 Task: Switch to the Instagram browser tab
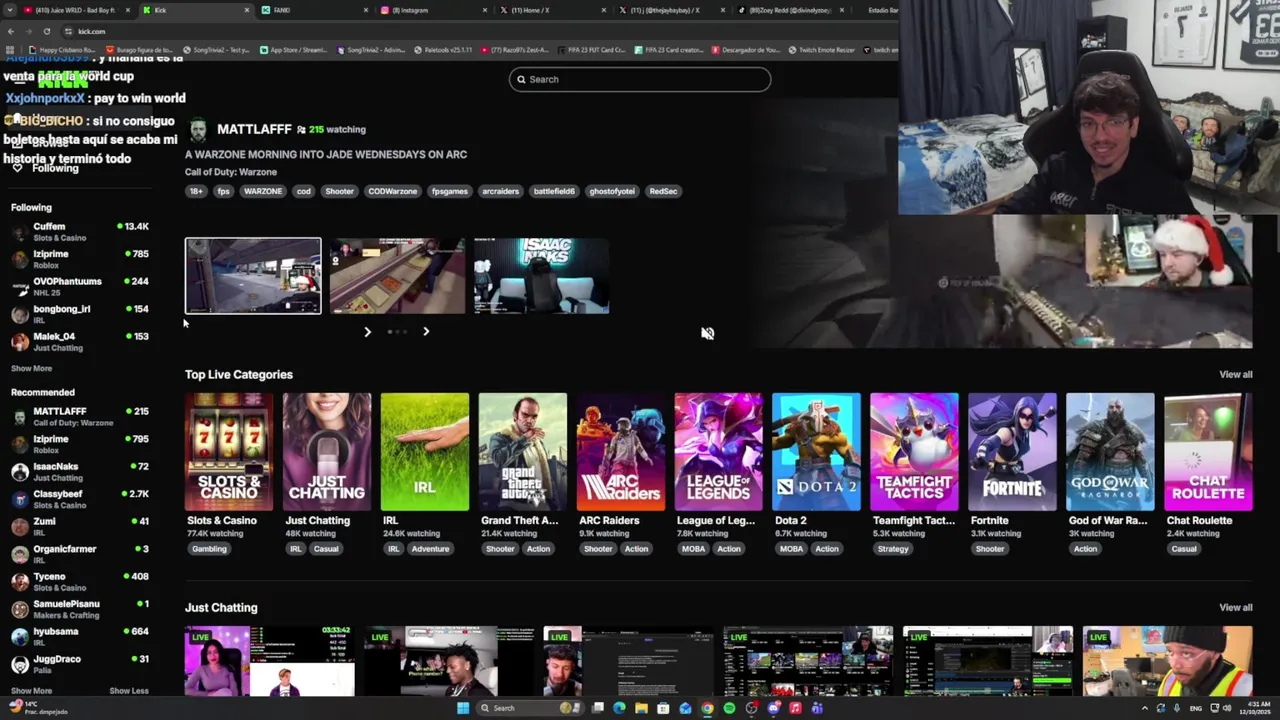[x=432, y=10]
